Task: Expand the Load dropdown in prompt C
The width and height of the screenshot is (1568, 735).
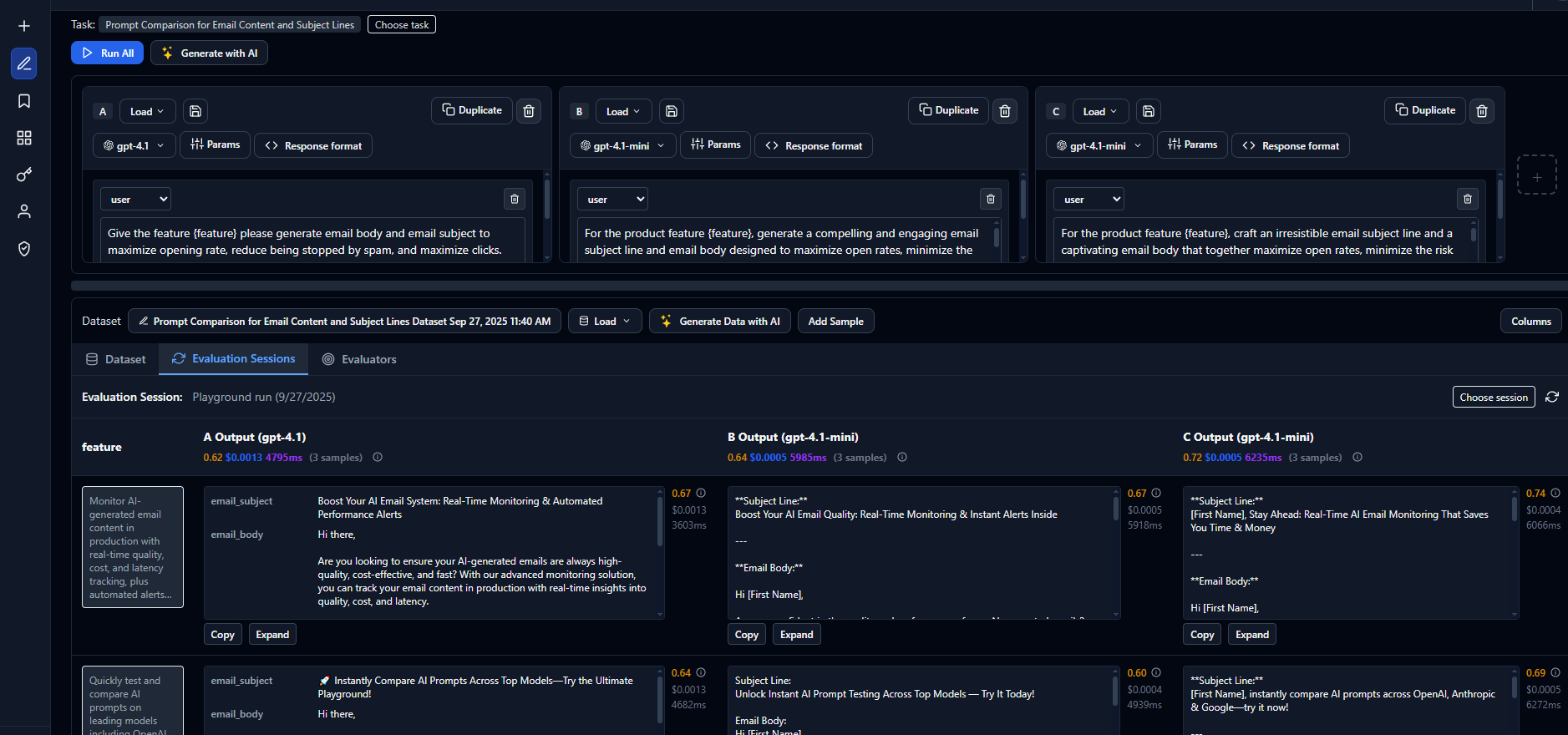Action: pos(1099,111)
